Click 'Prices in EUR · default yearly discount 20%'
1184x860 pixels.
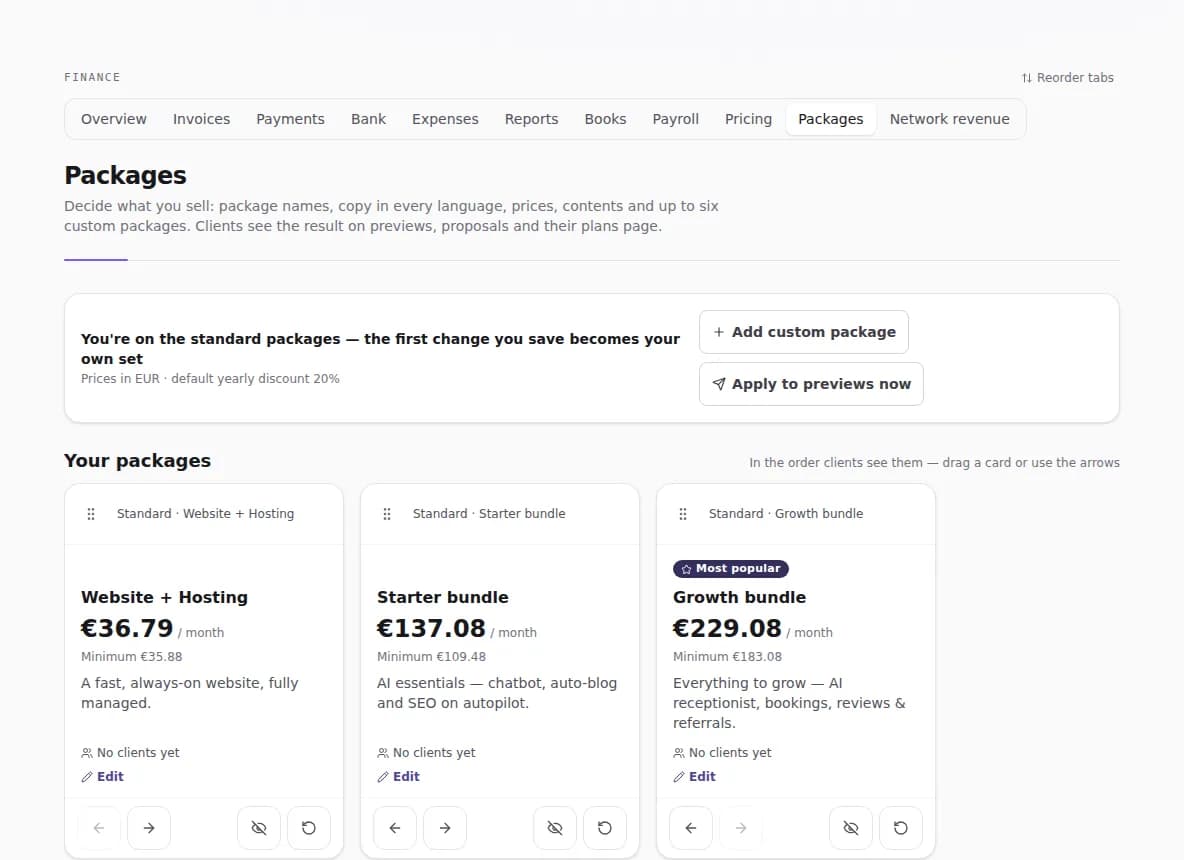click(210, 379)
